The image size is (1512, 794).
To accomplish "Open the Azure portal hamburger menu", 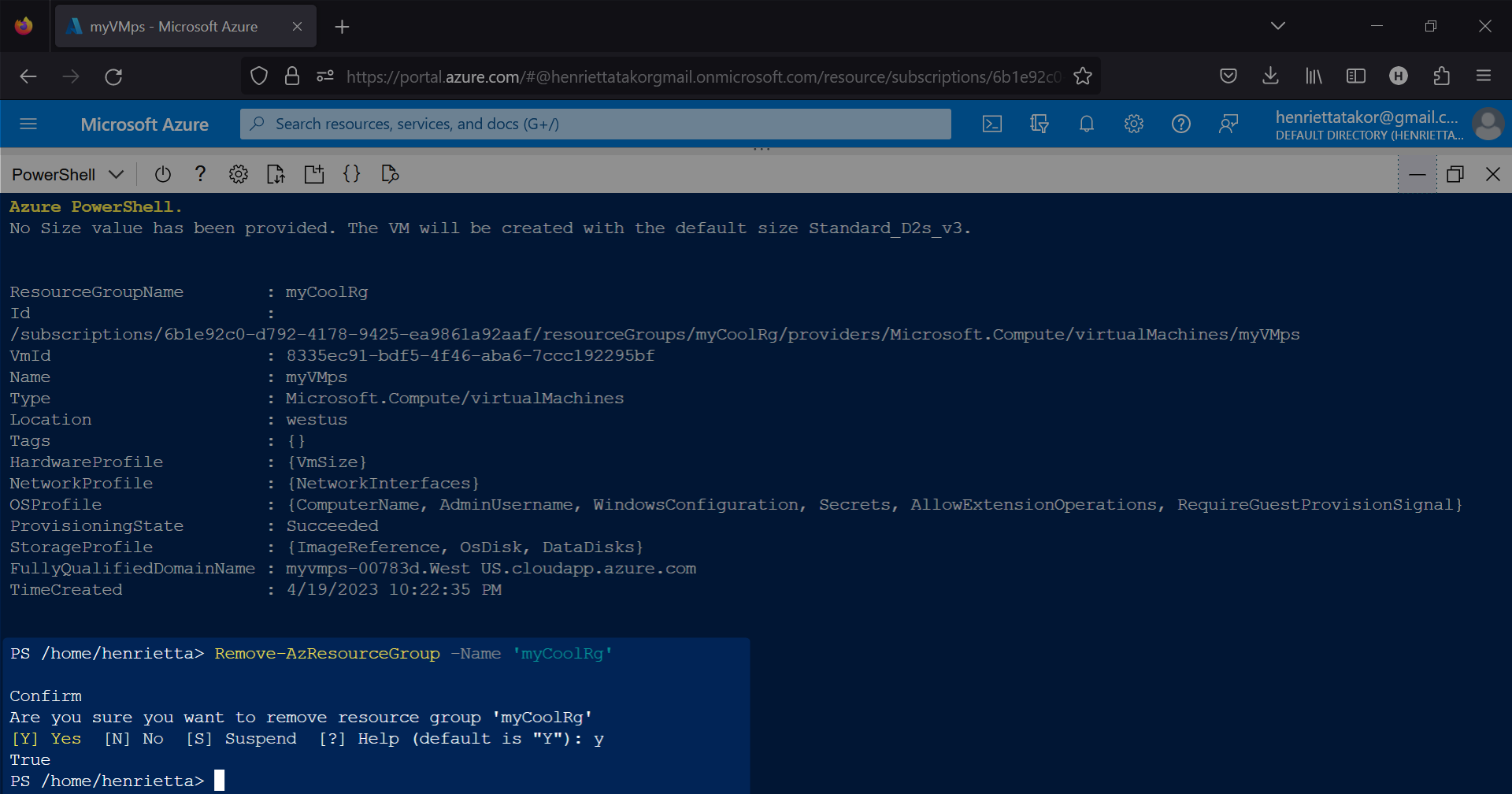I will (28, 124).
